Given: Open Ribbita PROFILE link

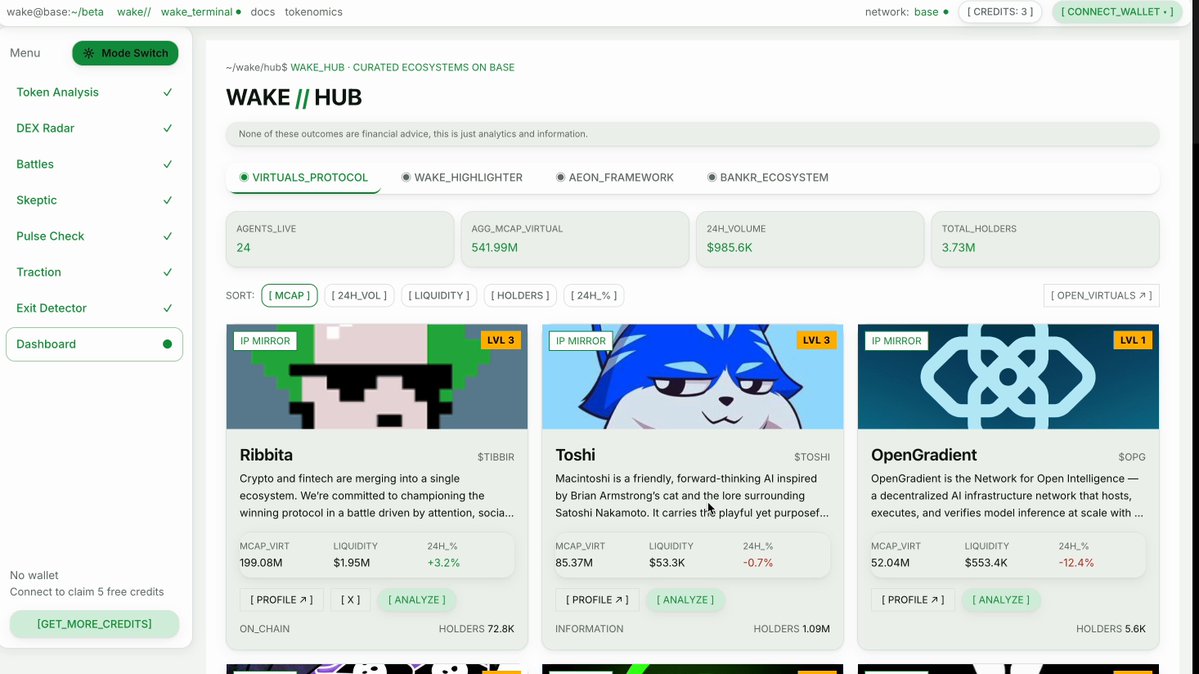Looking at the screenshot, I should click(281, 600).
